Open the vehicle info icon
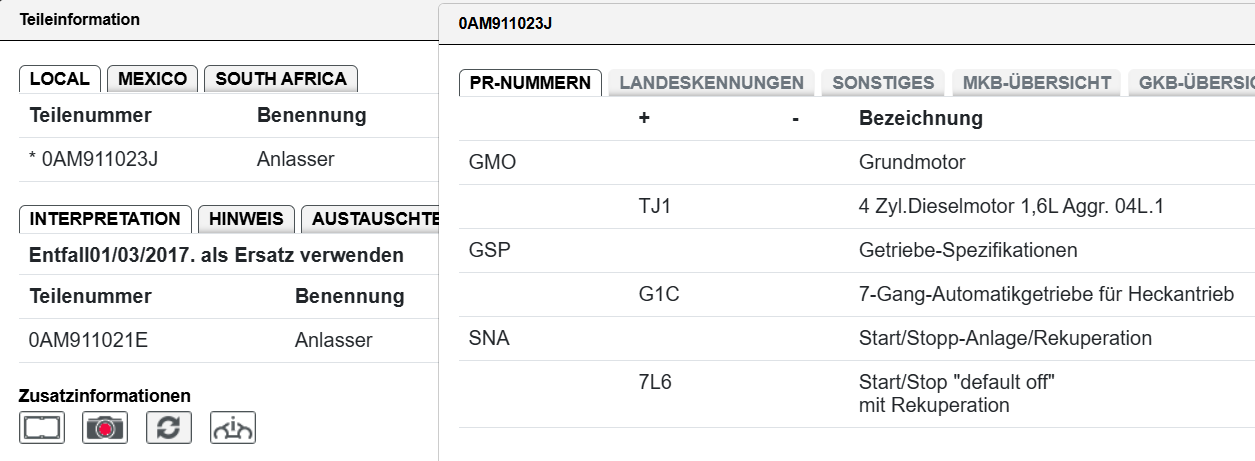 (x=233, y=428)
